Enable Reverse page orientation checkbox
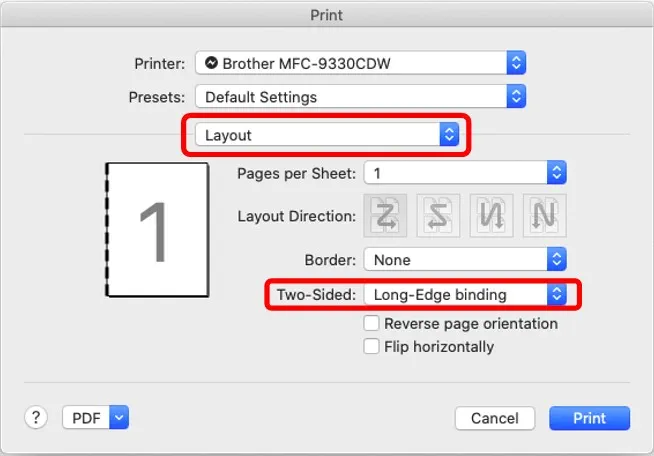 tap(371, 324)
